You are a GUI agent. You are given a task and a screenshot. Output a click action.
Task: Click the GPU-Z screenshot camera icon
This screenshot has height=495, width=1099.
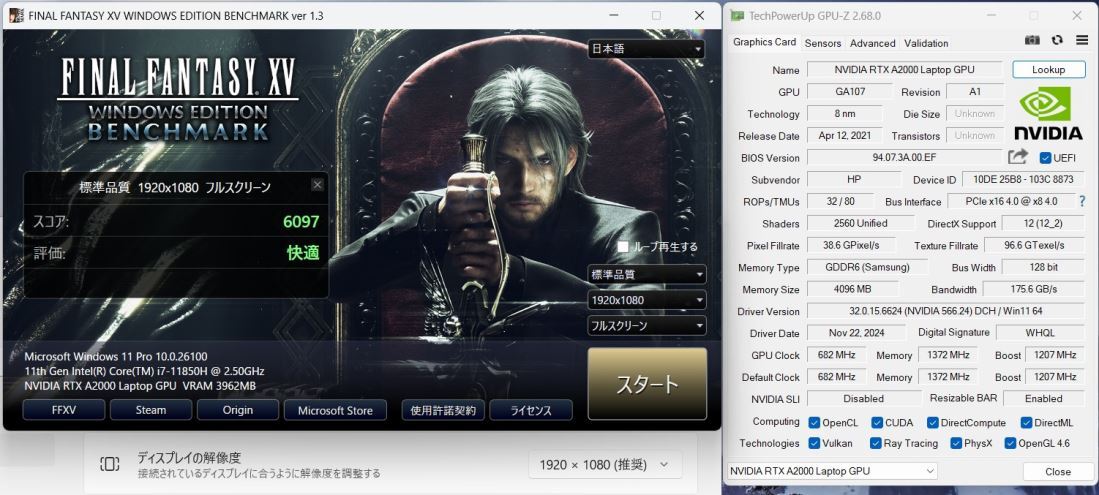point(1032,41)
